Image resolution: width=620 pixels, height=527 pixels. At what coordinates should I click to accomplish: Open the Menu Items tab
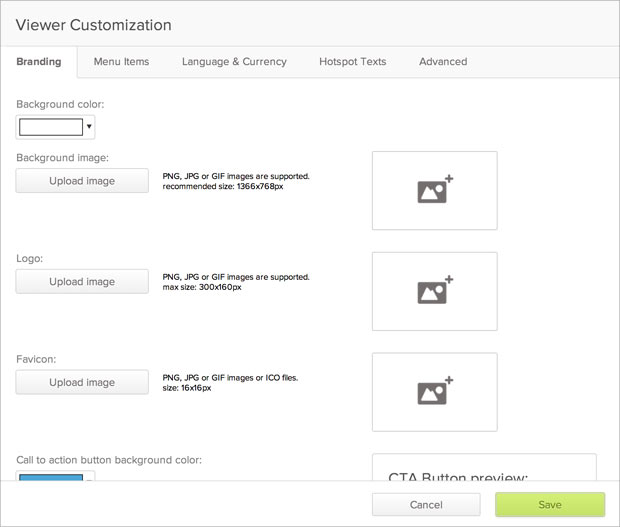coord(121,61)
